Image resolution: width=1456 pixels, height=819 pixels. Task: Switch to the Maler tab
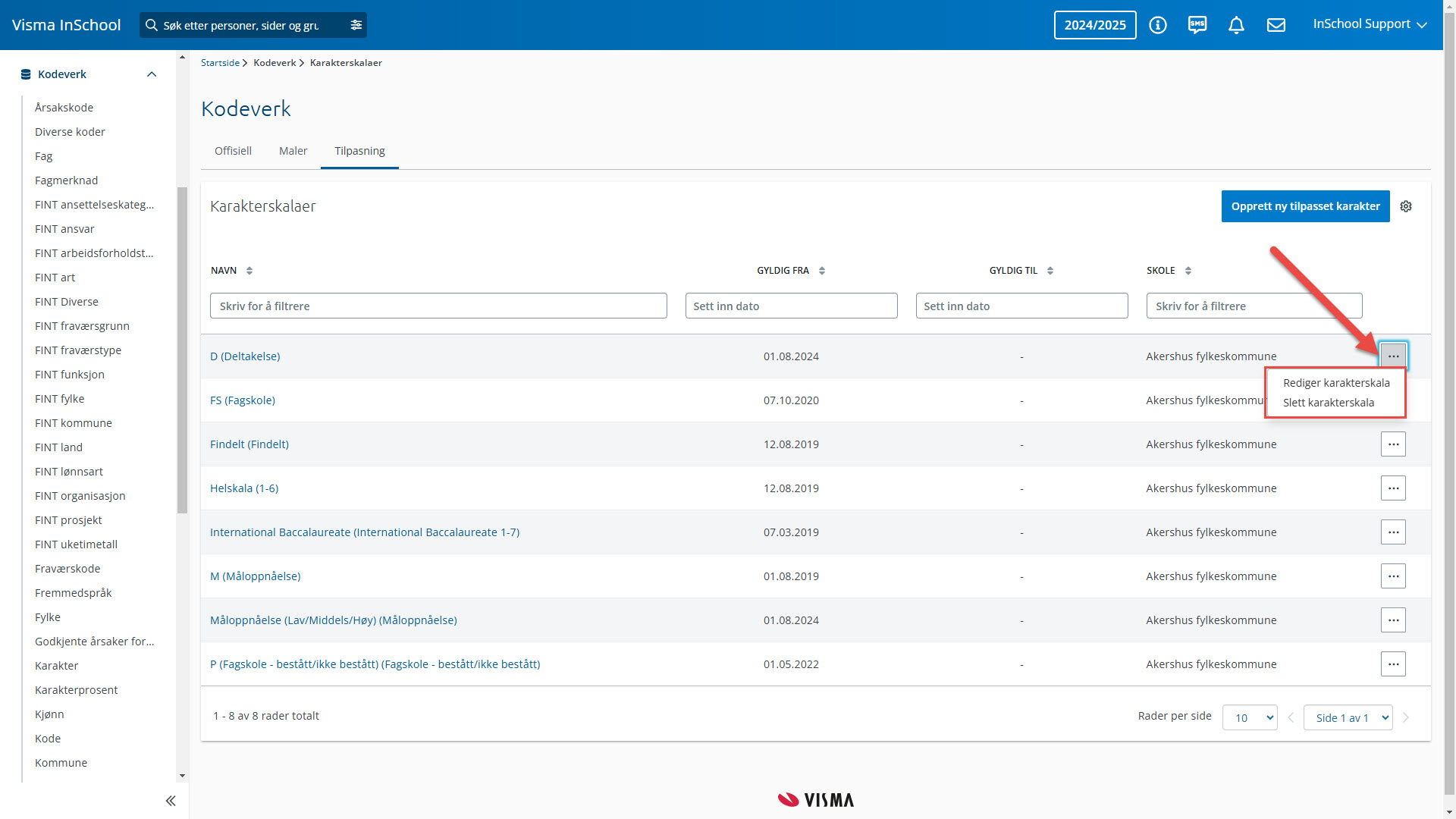pyautogui.click(x=293, y=151)
